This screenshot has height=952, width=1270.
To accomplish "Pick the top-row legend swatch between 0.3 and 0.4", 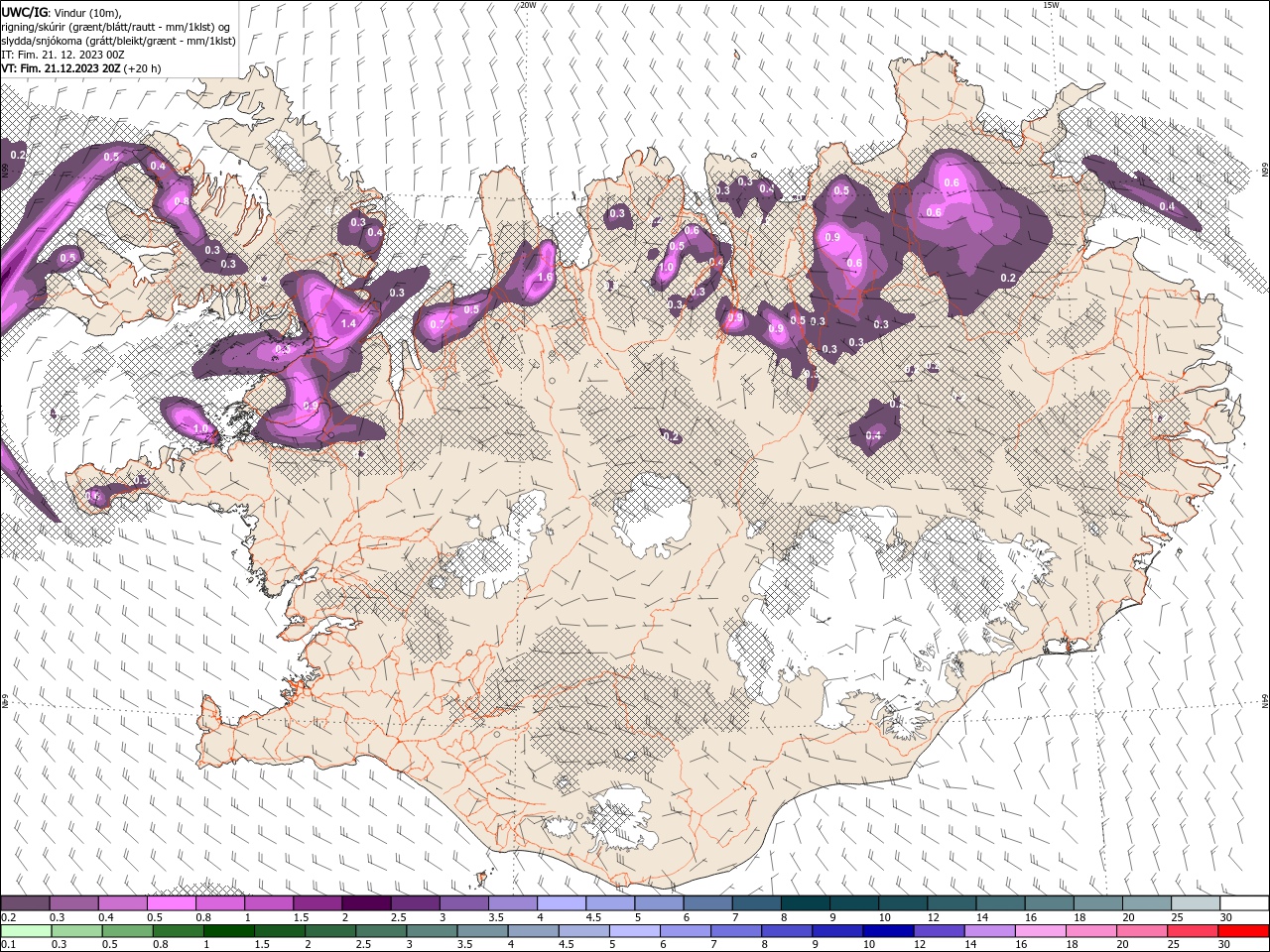I will 73,903.
